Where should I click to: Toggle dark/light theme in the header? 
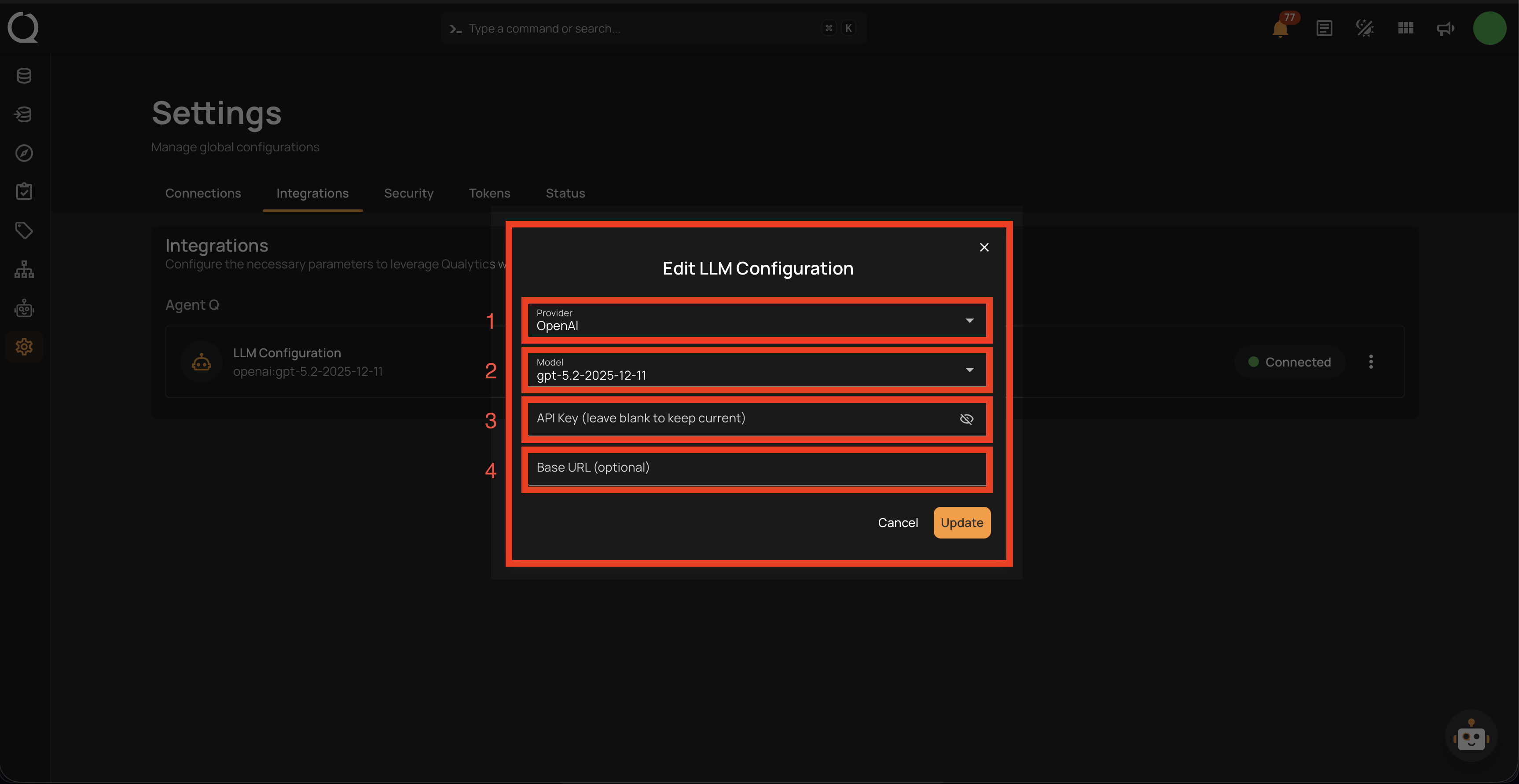1365,28
